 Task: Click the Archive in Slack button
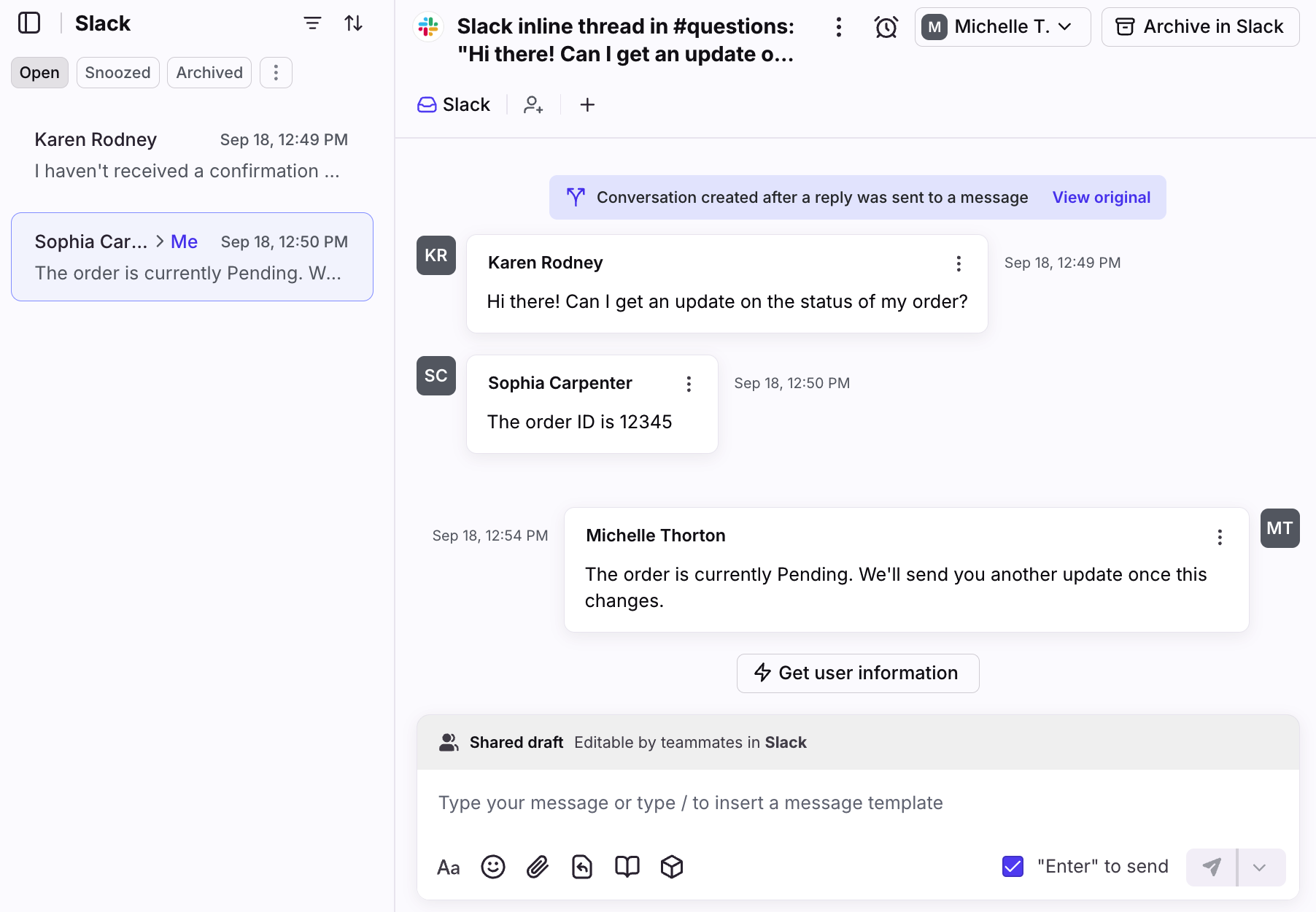1200,27
